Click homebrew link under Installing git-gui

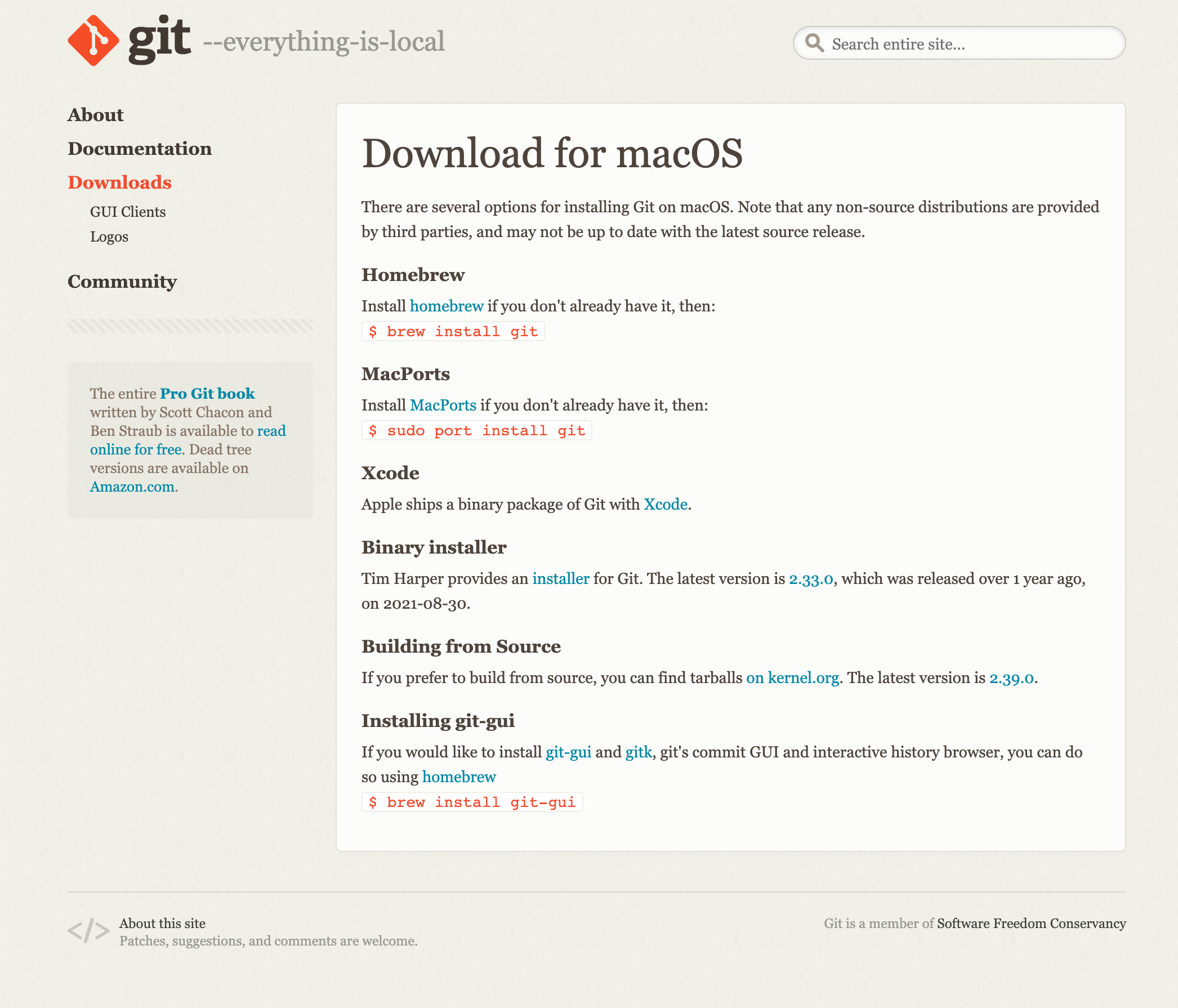[x=459, y=777]
